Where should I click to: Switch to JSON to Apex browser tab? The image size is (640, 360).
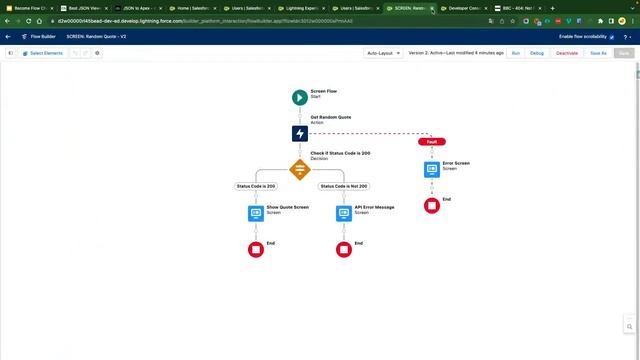coord(138,8)
